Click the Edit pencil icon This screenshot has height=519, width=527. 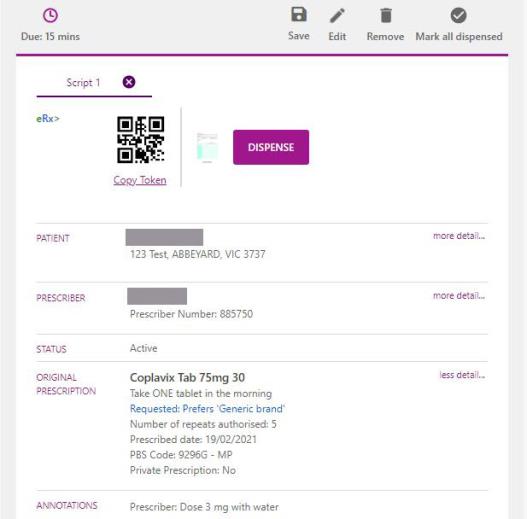337,16
